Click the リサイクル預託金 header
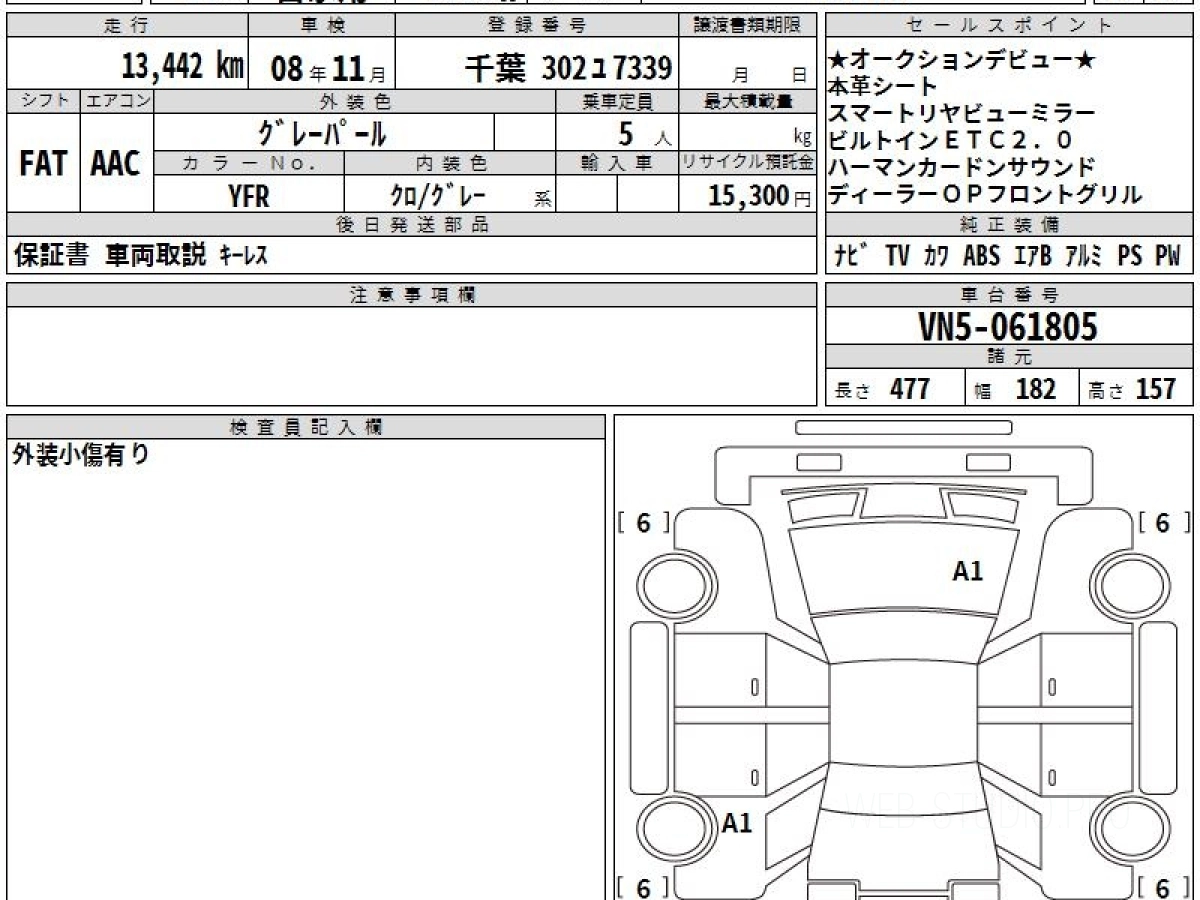1200x900 pixels. [x=748, y=164]
